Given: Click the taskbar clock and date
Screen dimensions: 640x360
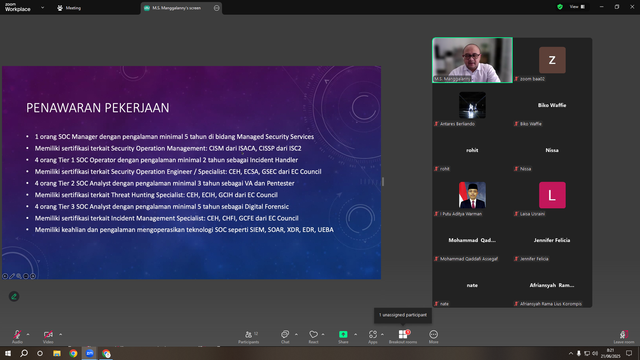Looking at the screenshot, I should 610,353.
